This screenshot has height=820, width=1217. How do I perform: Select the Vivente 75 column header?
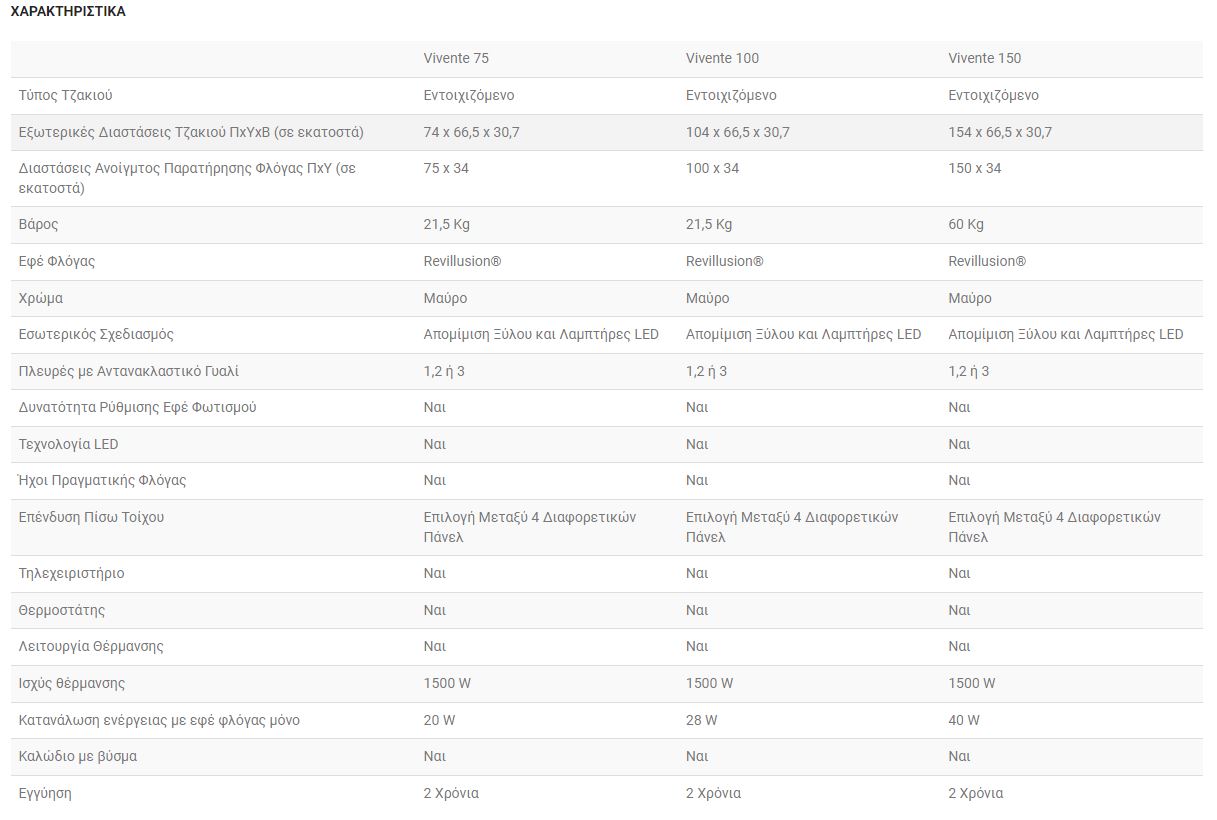456,58
